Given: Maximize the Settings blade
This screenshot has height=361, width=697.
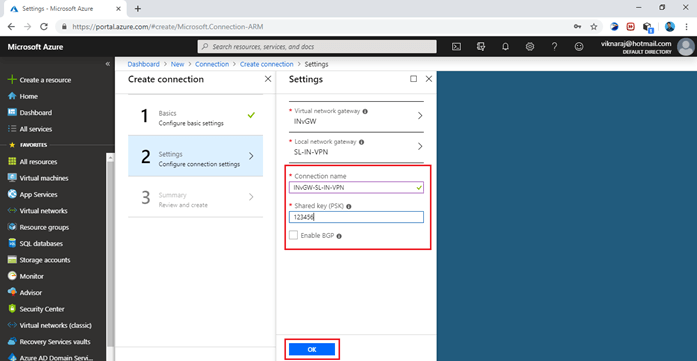Looking at the screenshot, I should pyautogui.click(x=413, y=79).
